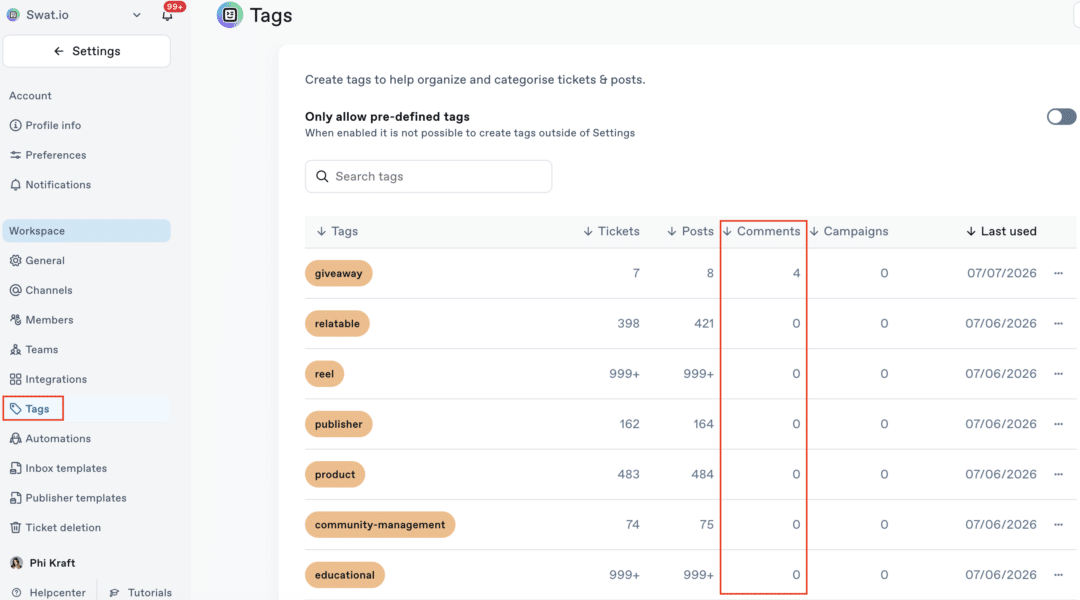Click the Integrations grid icon

[15, 379]
